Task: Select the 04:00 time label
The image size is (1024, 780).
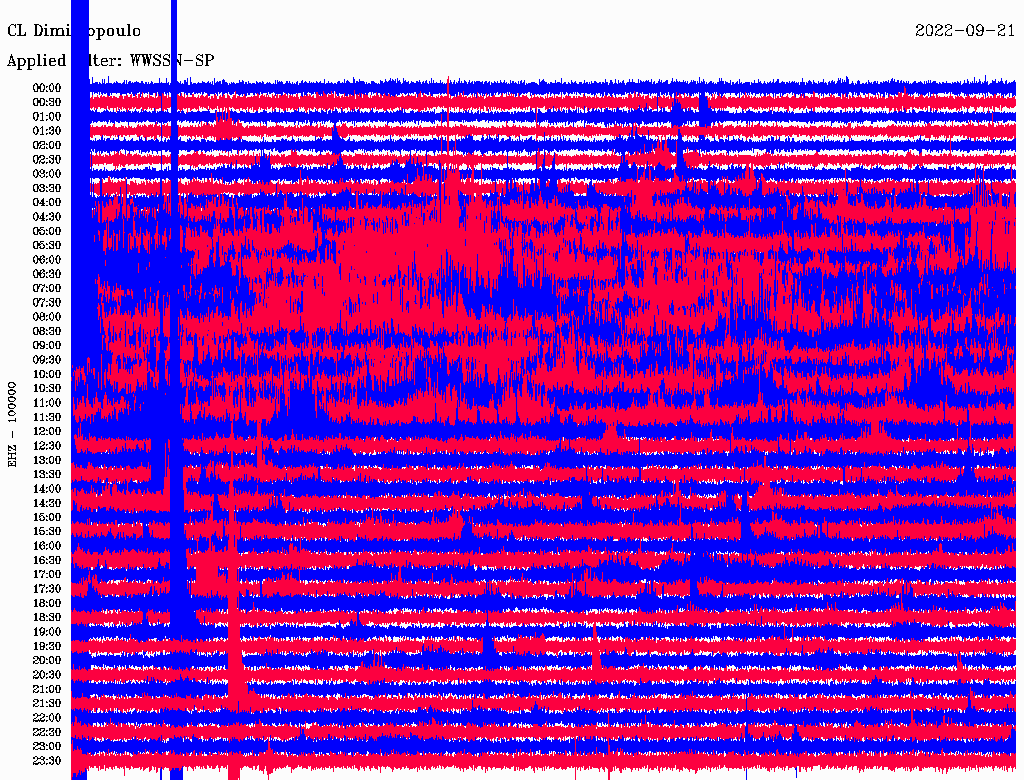Action: 47,203
